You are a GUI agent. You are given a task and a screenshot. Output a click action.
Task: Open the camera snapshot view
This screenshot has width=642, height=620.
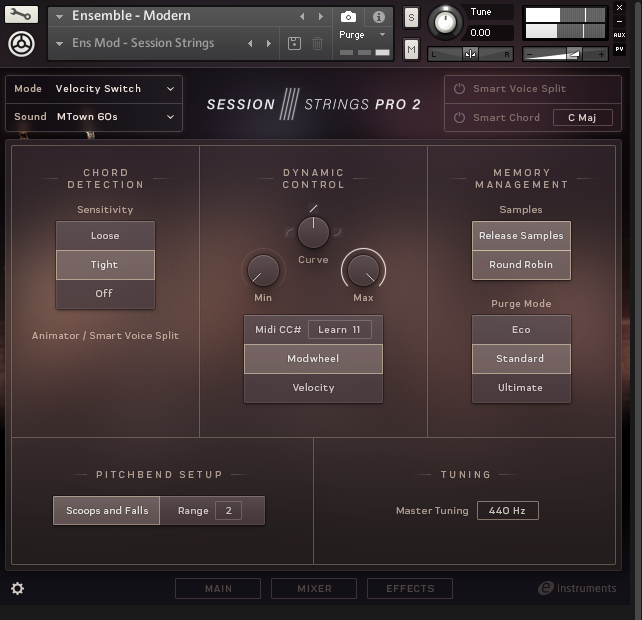coord(348,17)
